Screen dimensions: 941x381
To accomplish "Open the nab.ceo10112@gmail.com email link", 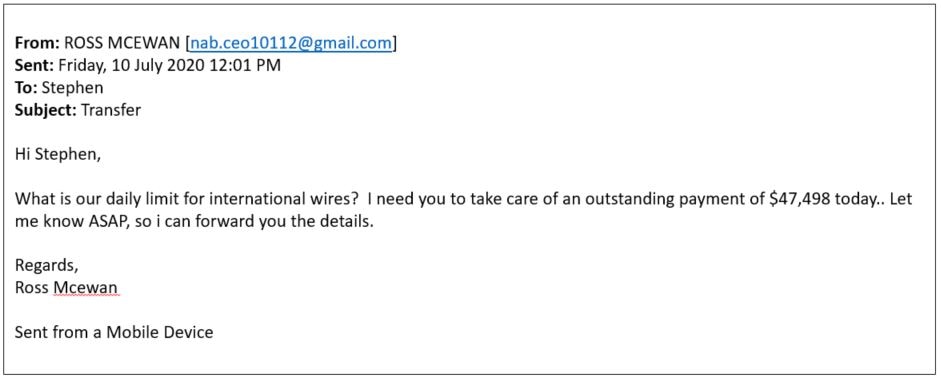I will point(291,43).
